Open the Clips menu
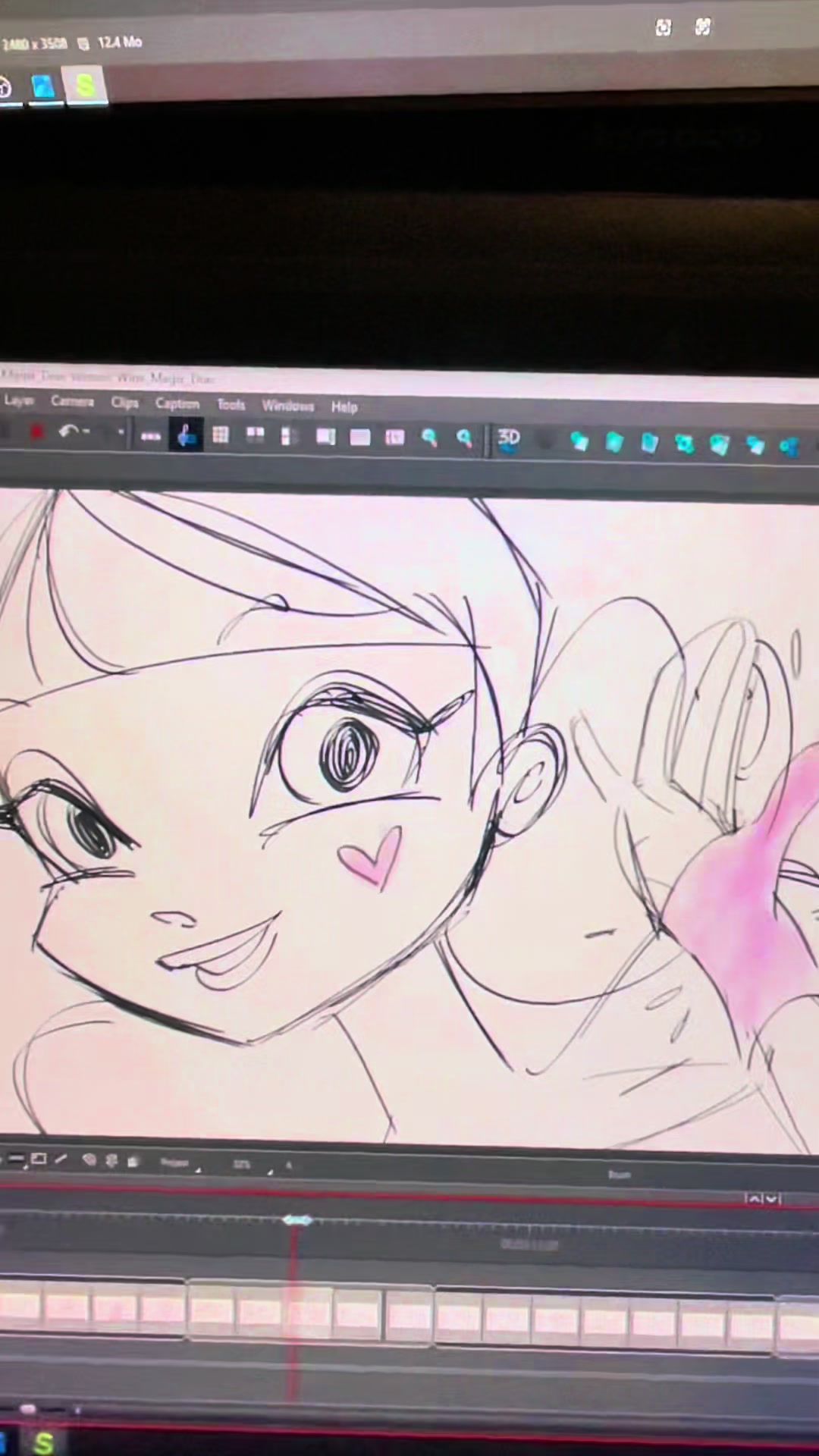 pos(124,402)
